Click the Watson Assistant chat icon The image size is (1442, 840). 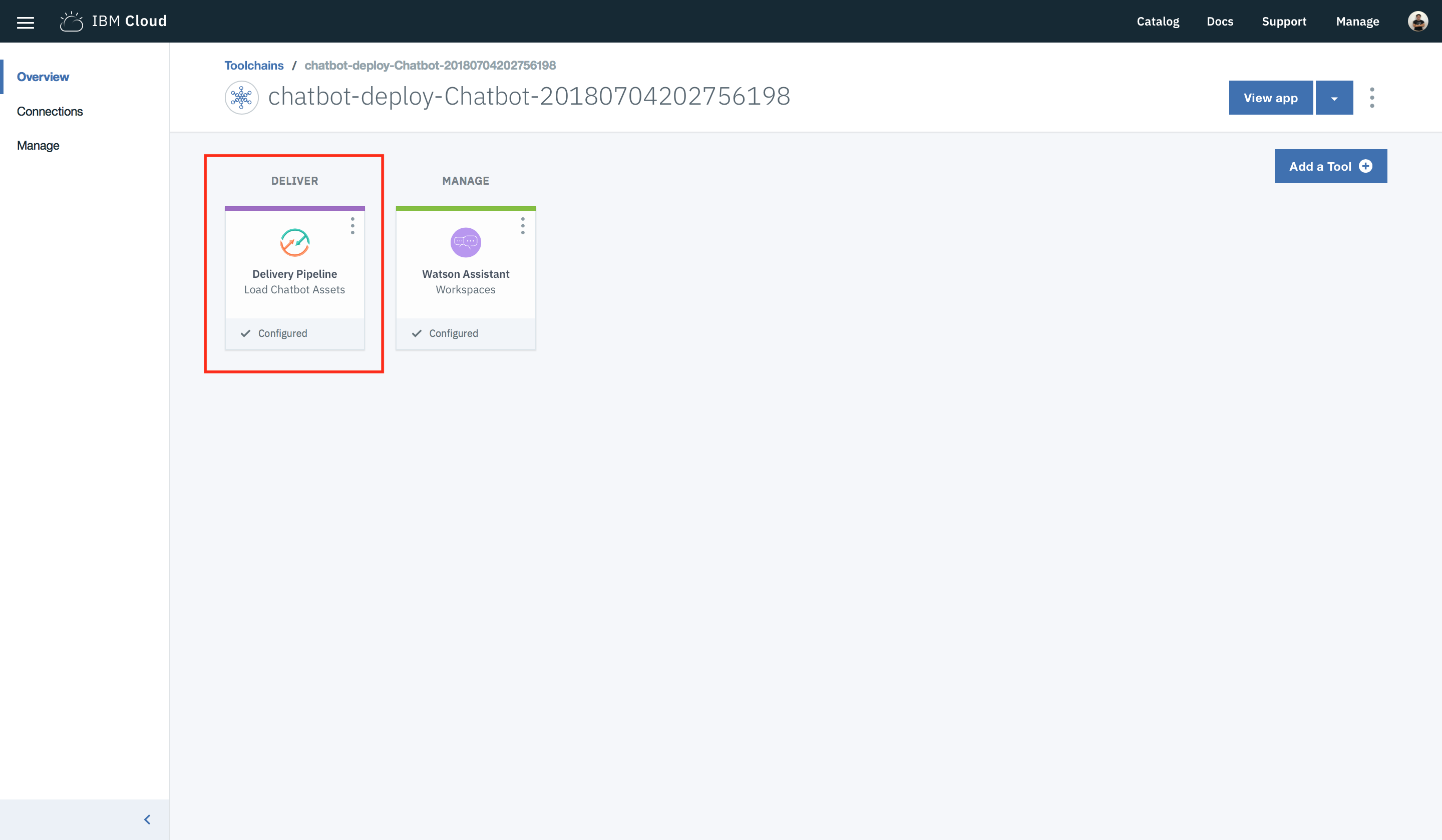tap(465, 243)
